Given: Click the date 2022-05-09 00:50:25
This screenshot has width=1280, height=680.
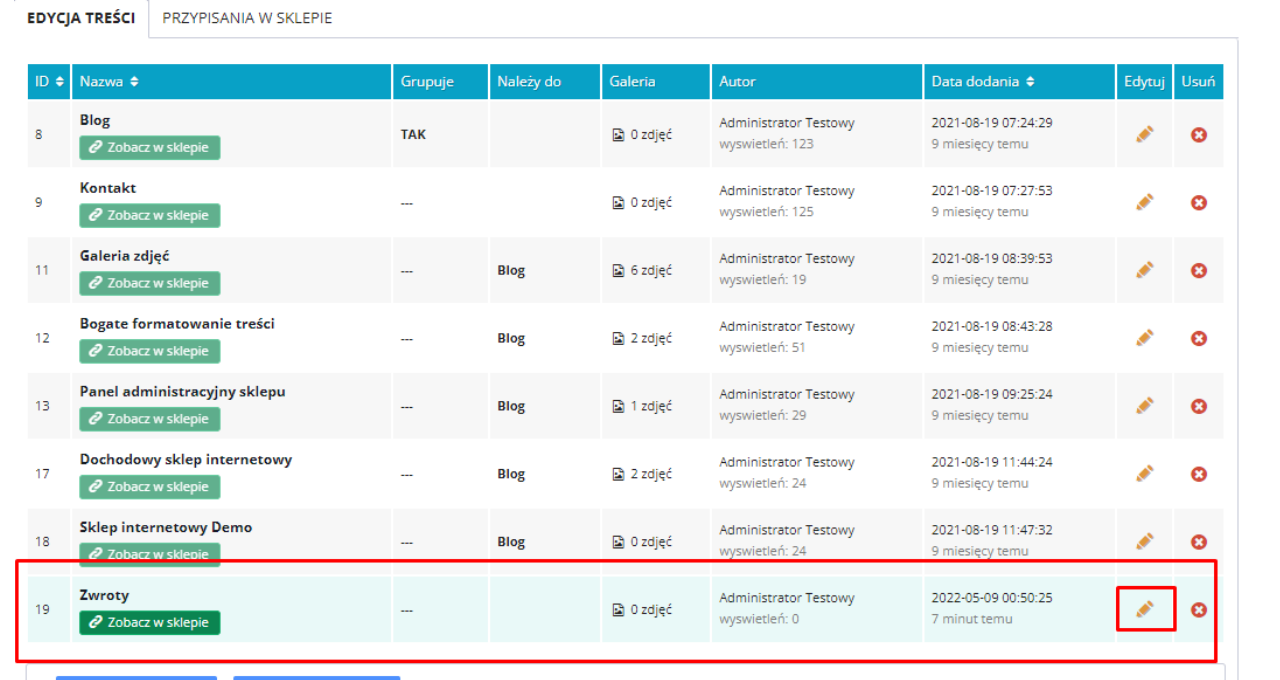Looking at the screenshot, I should [x=992, y=598].
